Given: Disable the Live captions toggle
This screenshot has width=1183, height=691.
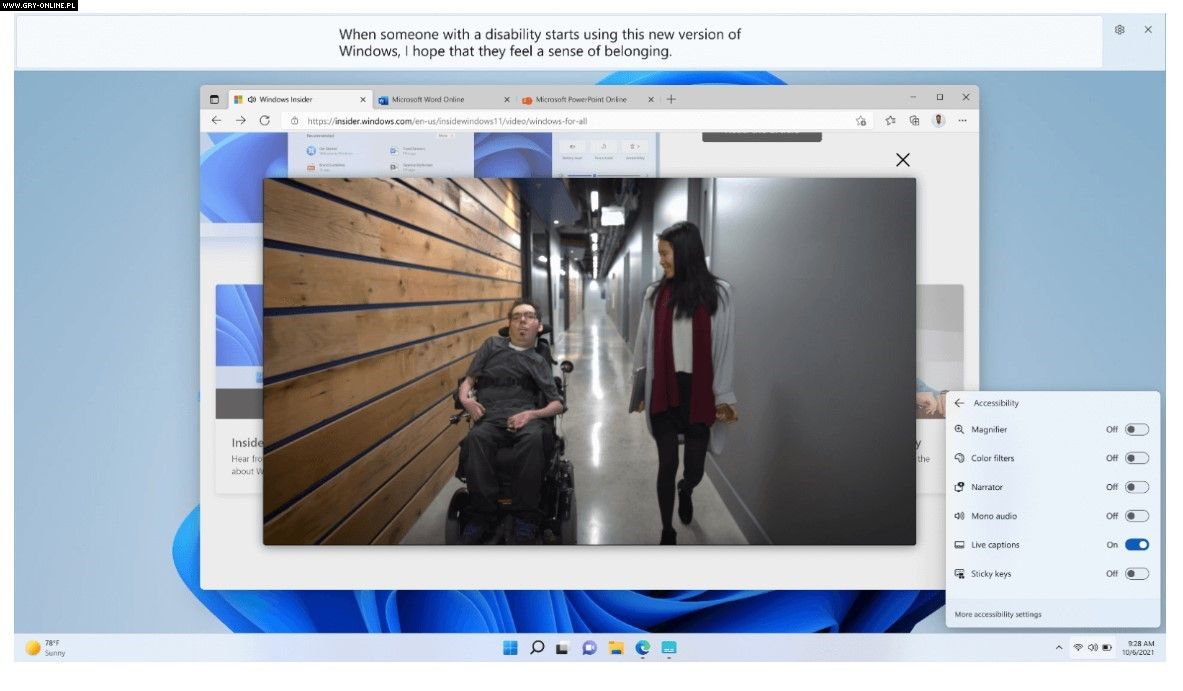Looking at the screenshot, I should click(1136, 545).
